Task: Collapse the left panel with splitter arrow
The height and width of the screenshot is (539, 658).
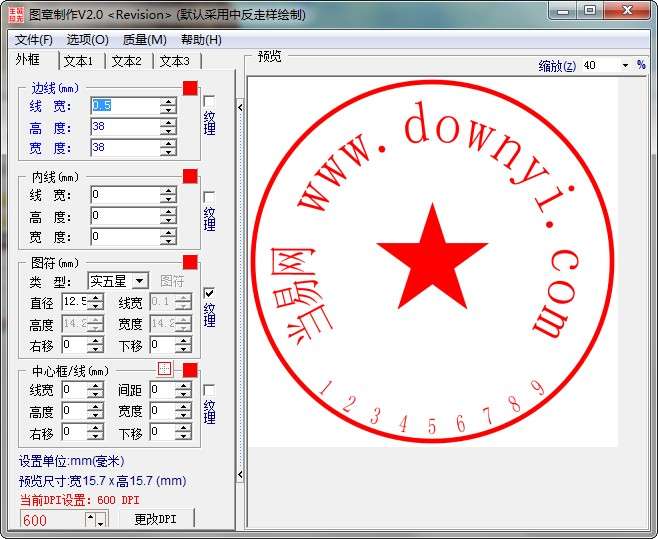Action: (240, 105)
